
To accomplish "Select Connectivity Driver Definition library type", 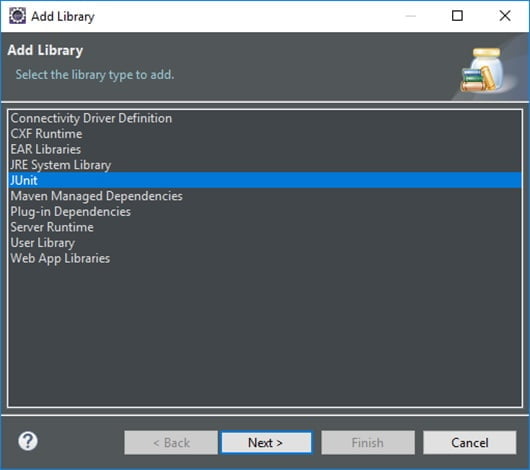I will 265,118.
